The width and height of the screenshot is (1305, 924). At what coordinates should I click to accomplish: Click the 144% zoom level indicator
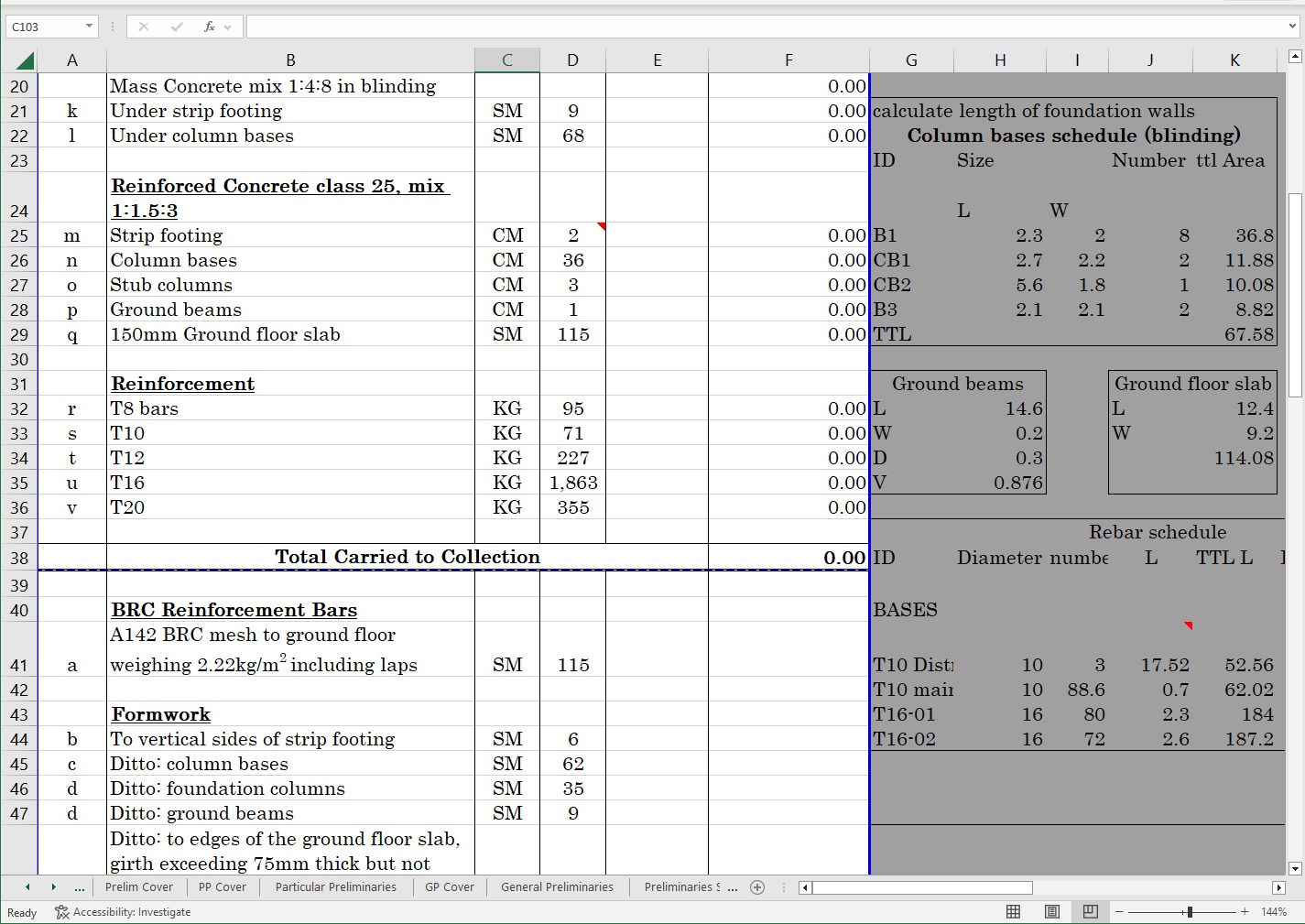[x=1273, y=912]
